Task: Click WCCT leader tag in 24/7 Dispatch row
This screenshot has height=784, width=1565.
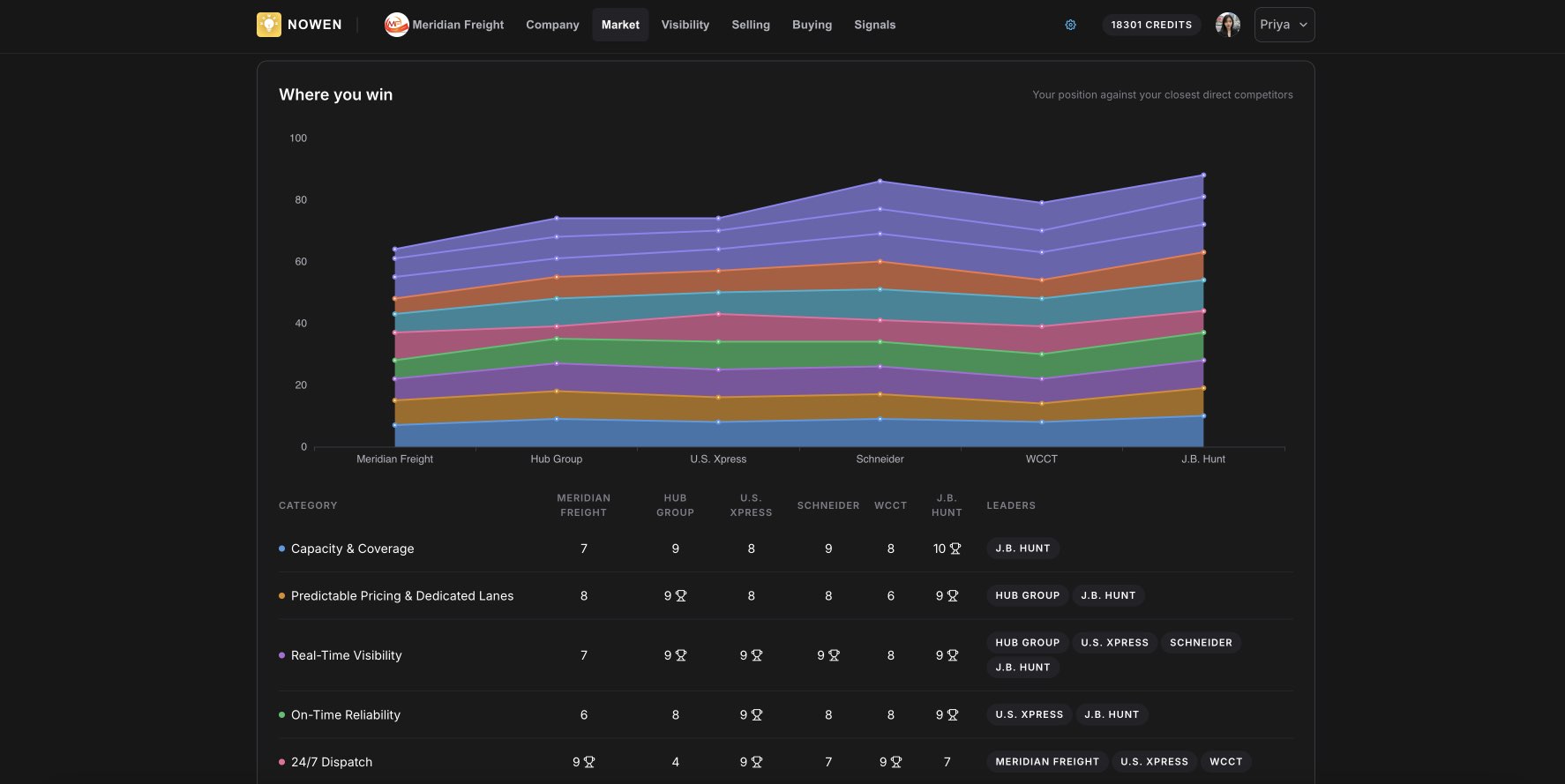Action: pyautogui.click(x=1225, y=762)
